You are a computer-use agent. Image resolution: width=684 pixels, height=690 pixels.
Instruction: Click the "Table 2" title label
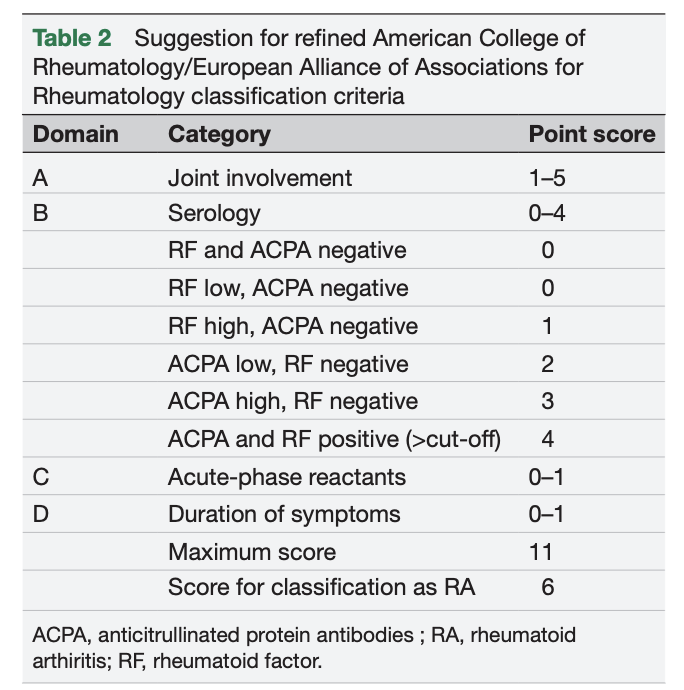[x=73, y=39]
